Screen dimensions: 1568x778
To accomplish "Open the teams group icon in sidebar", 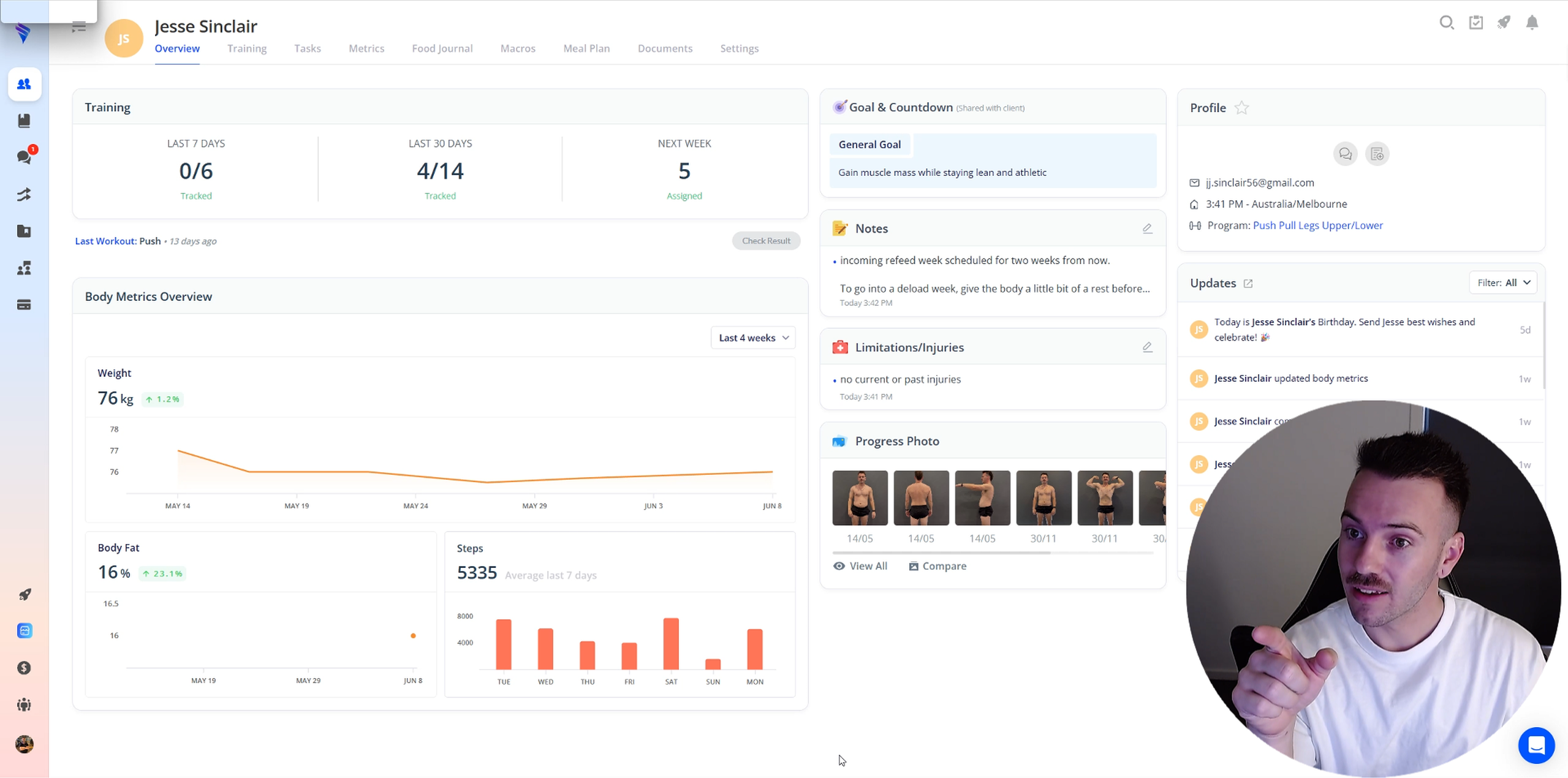I will click(x=24, y=268).
